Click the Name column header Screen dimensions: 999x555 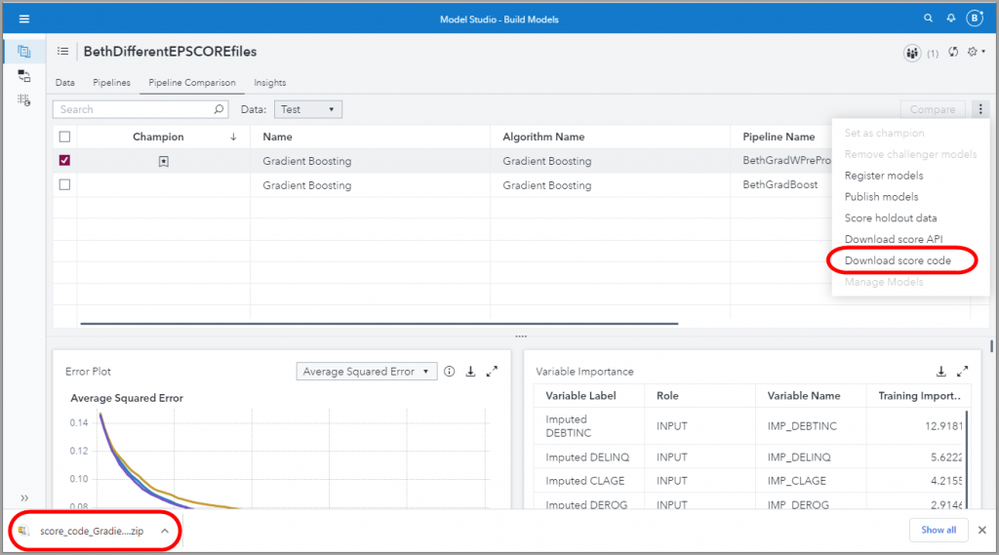277,137
